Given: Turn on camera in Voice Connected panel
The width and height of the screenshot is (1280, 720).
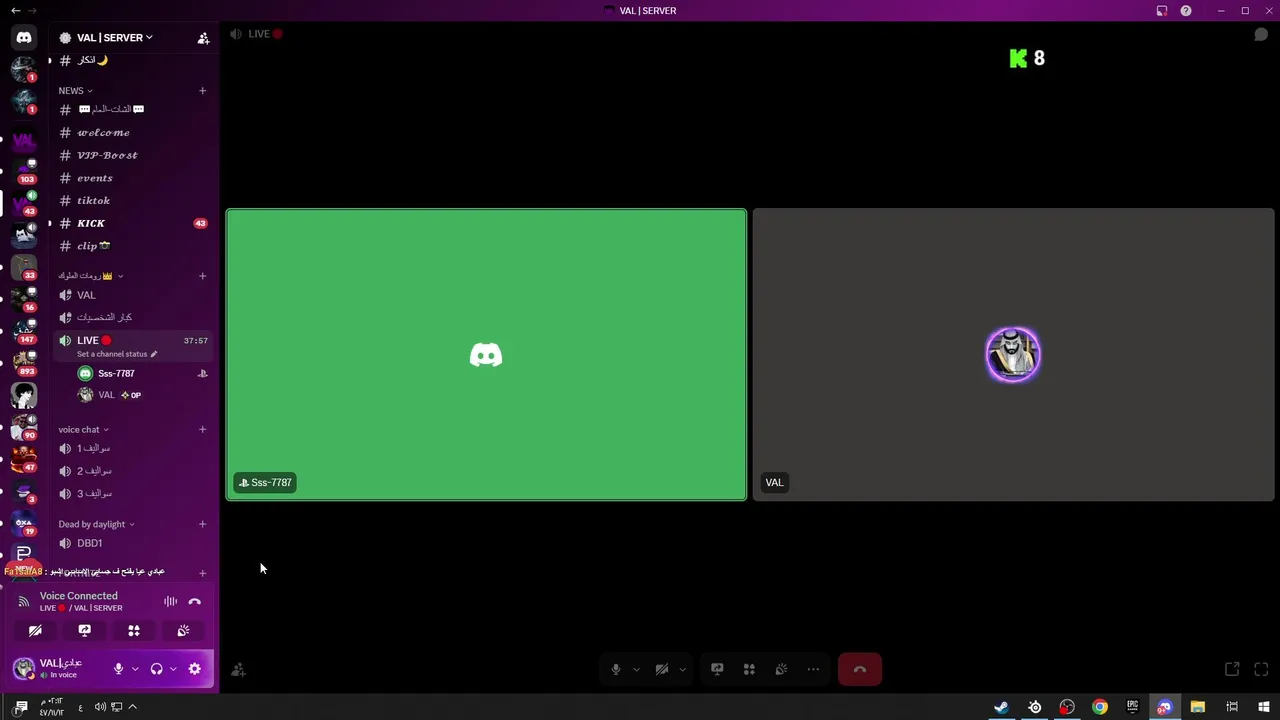Looking at the screenshot, I should (x=35, y=631).
